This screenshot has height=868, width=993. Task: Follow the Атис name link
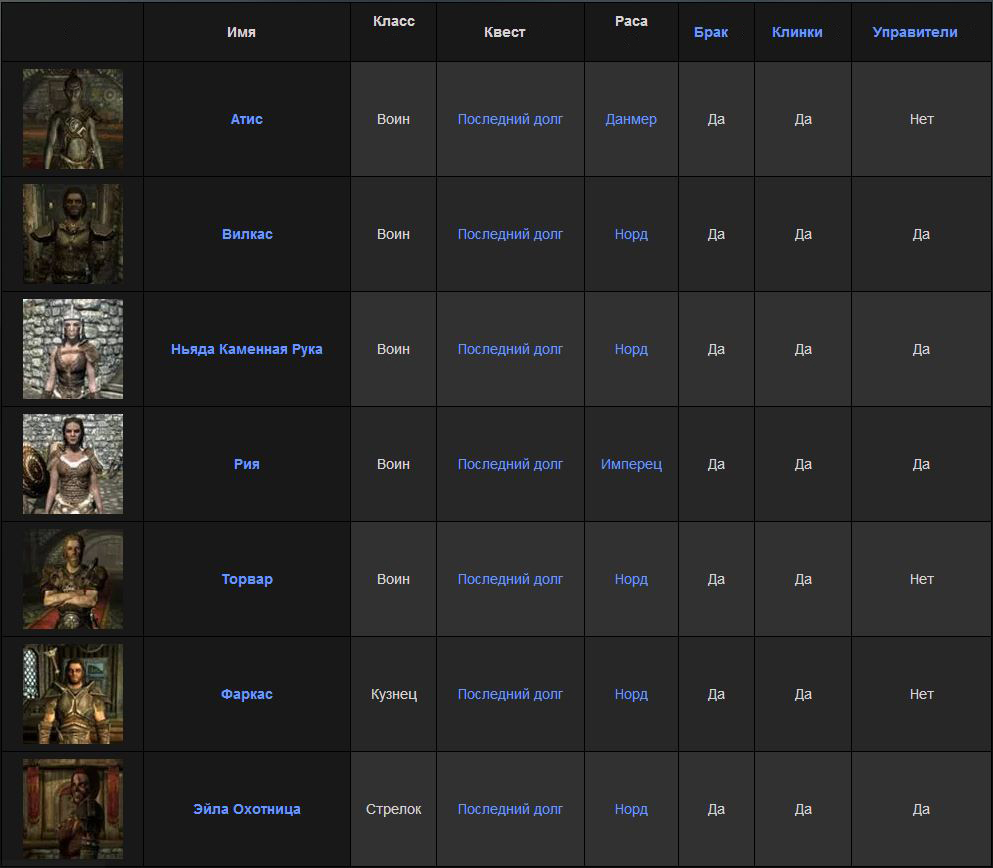pyautogui.click(x=246, y=119)
